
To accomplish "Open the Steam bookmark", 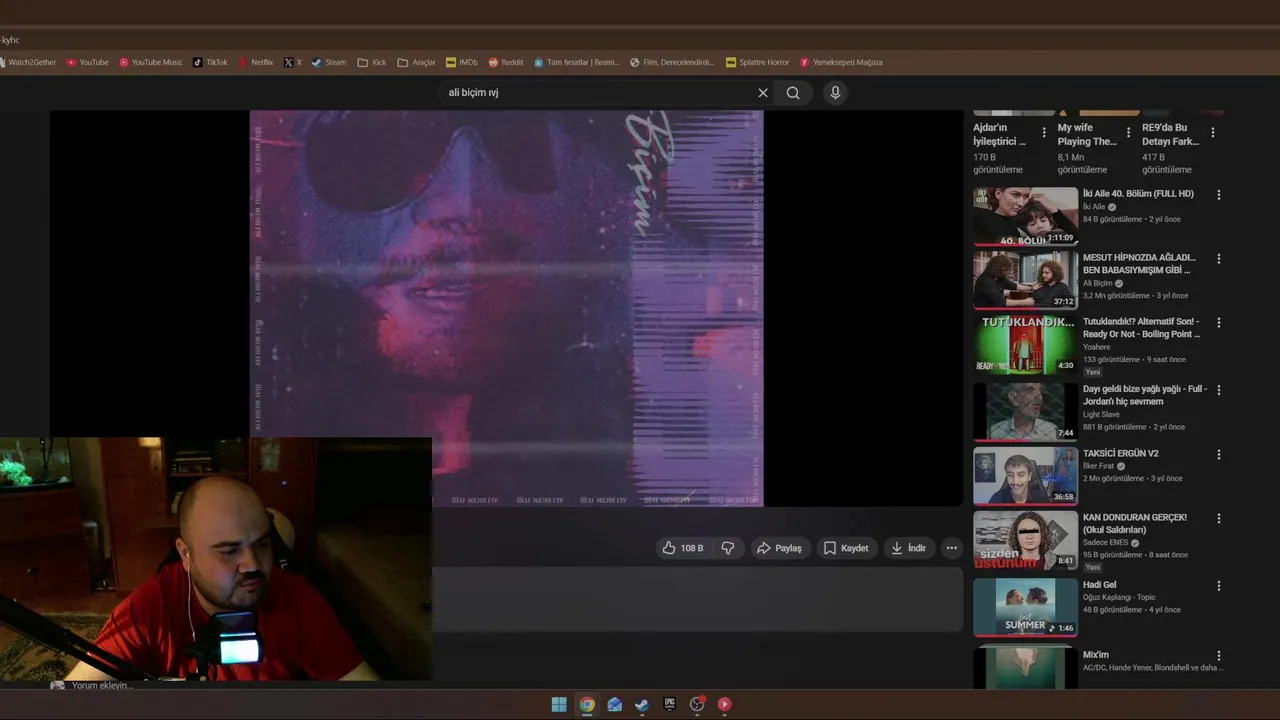I will point(329,62).
